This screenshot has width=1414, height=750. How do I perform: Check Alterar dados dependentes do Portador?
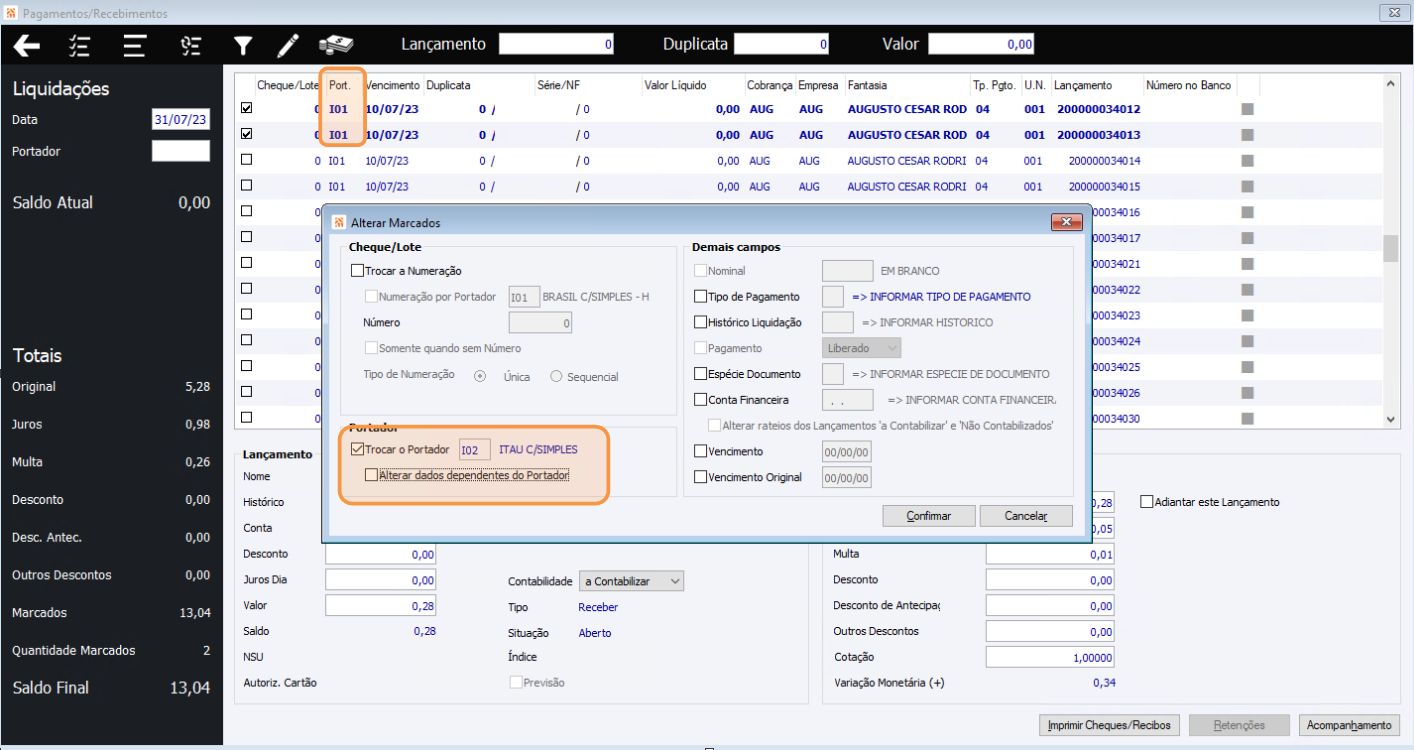pos(372,475)
